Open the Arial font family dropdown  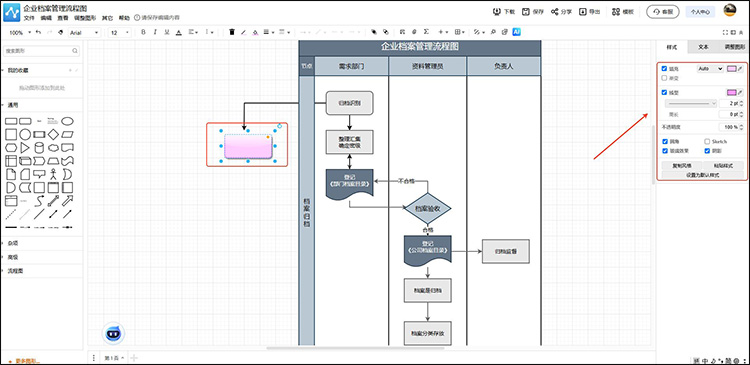click(x=84, y=33)
